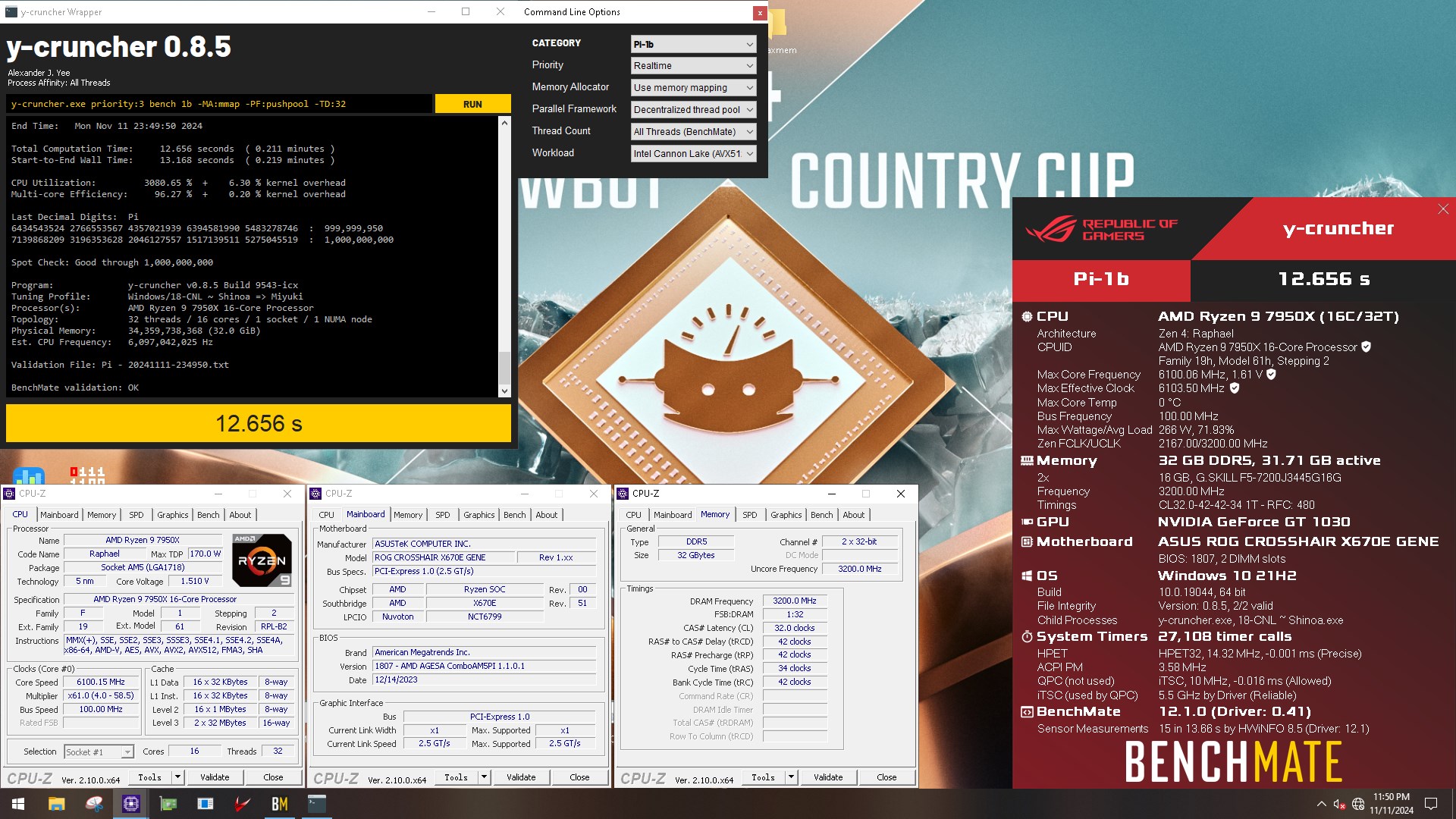1456x819 pixels.
Task: Open the blue window app on taskbar
Action: [x=206, y=804]
